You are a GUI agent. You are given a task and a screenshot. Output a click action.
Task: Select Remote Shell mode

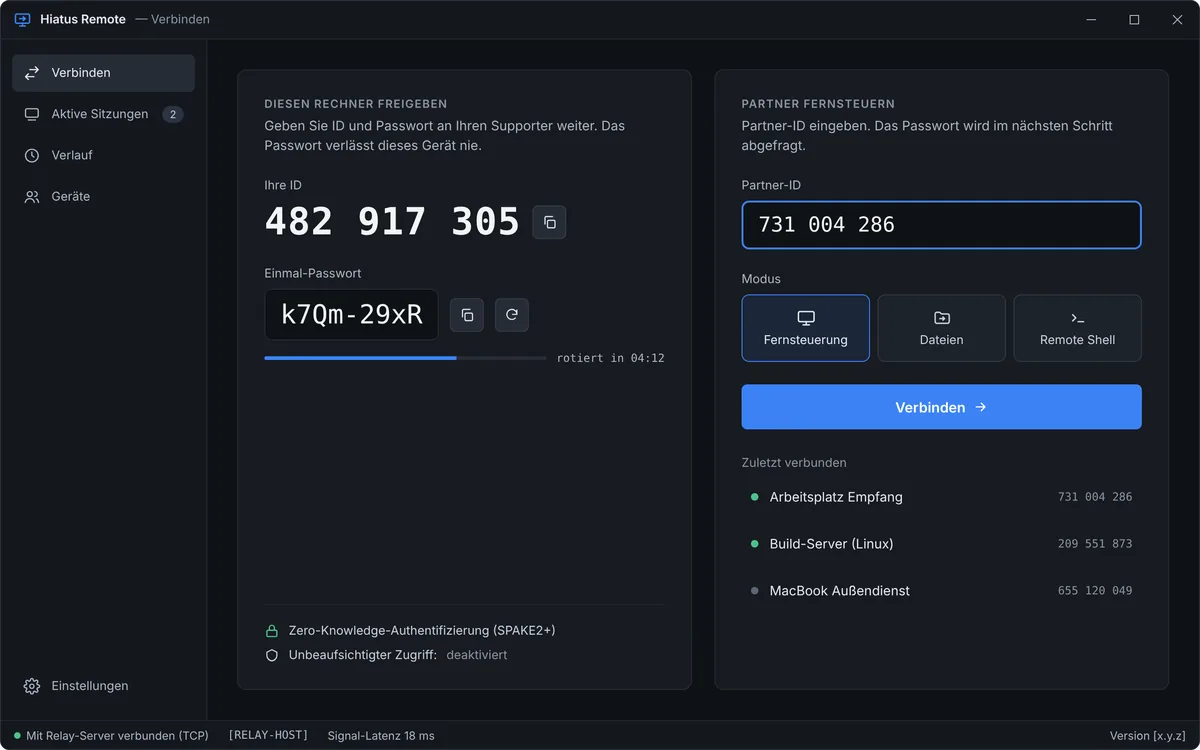(1077, 328)
